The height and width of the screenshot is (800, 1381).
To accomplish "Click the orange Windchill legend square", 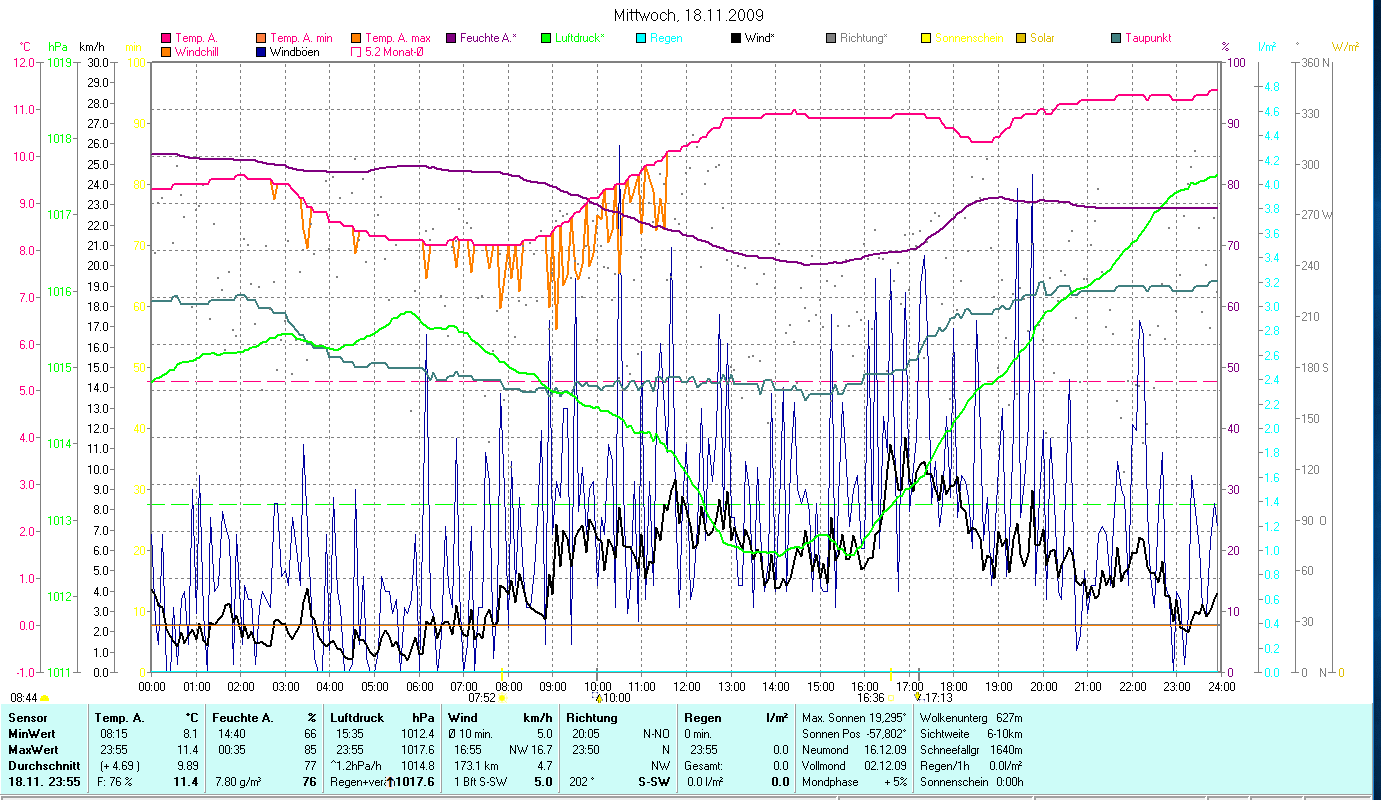I will (166, 51).
